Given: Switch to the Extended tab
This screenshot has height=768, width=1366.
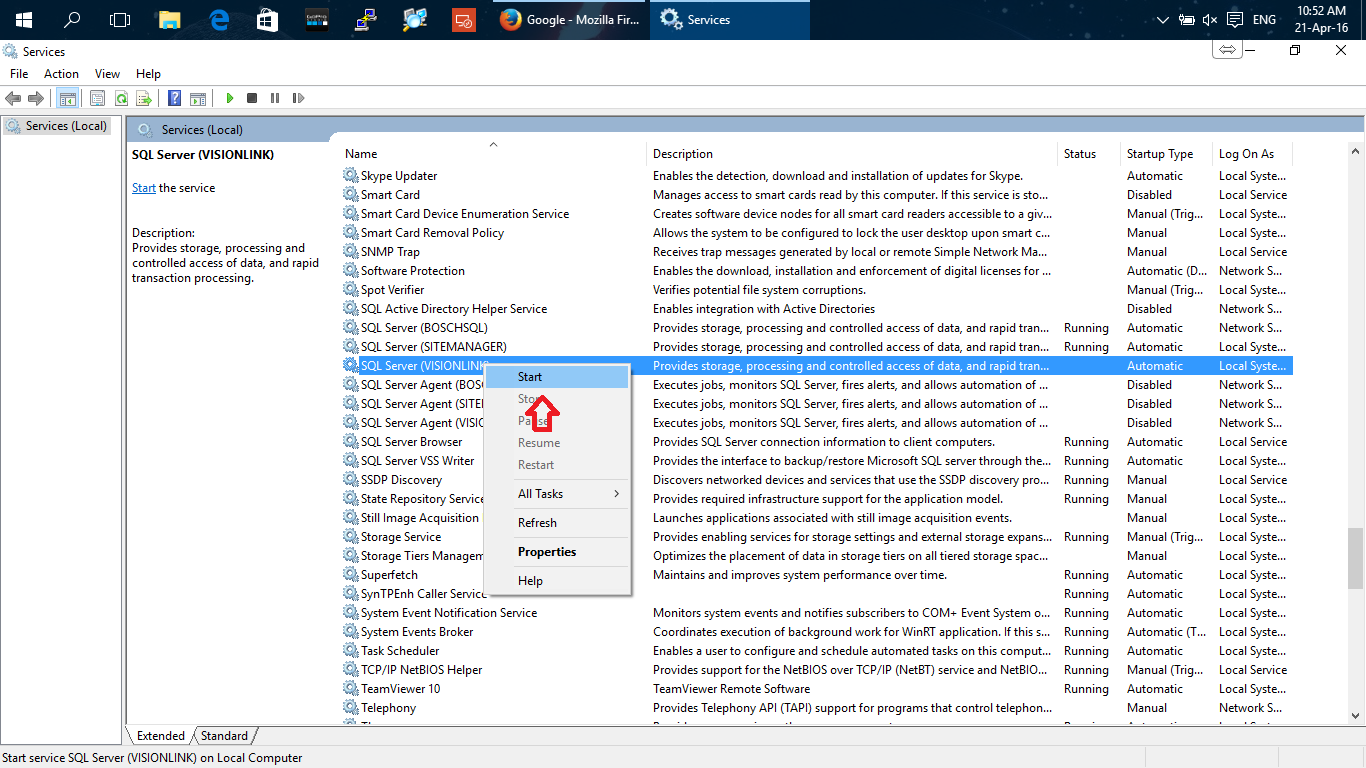Looking at the screenshot, I should tap(160, 736).
